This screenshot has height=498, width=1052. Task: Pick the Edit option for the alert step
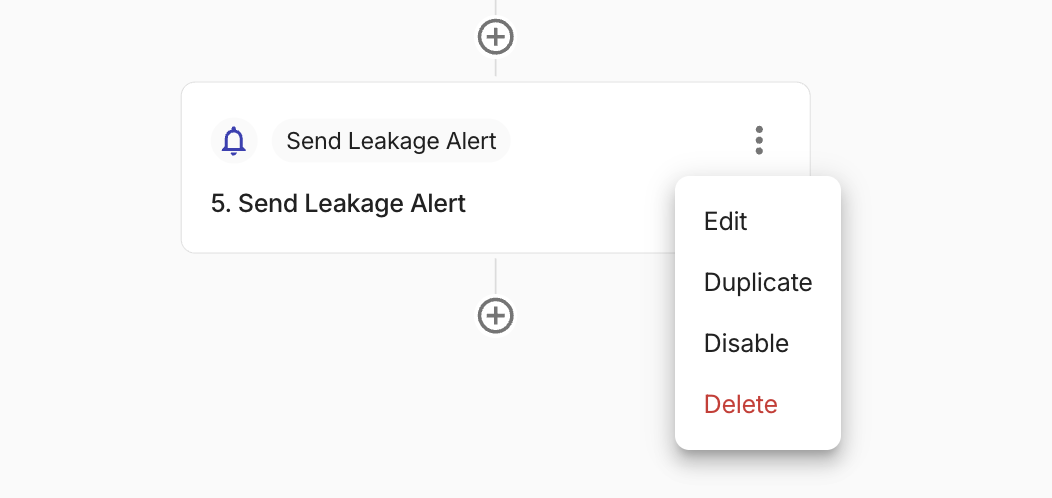726,221
